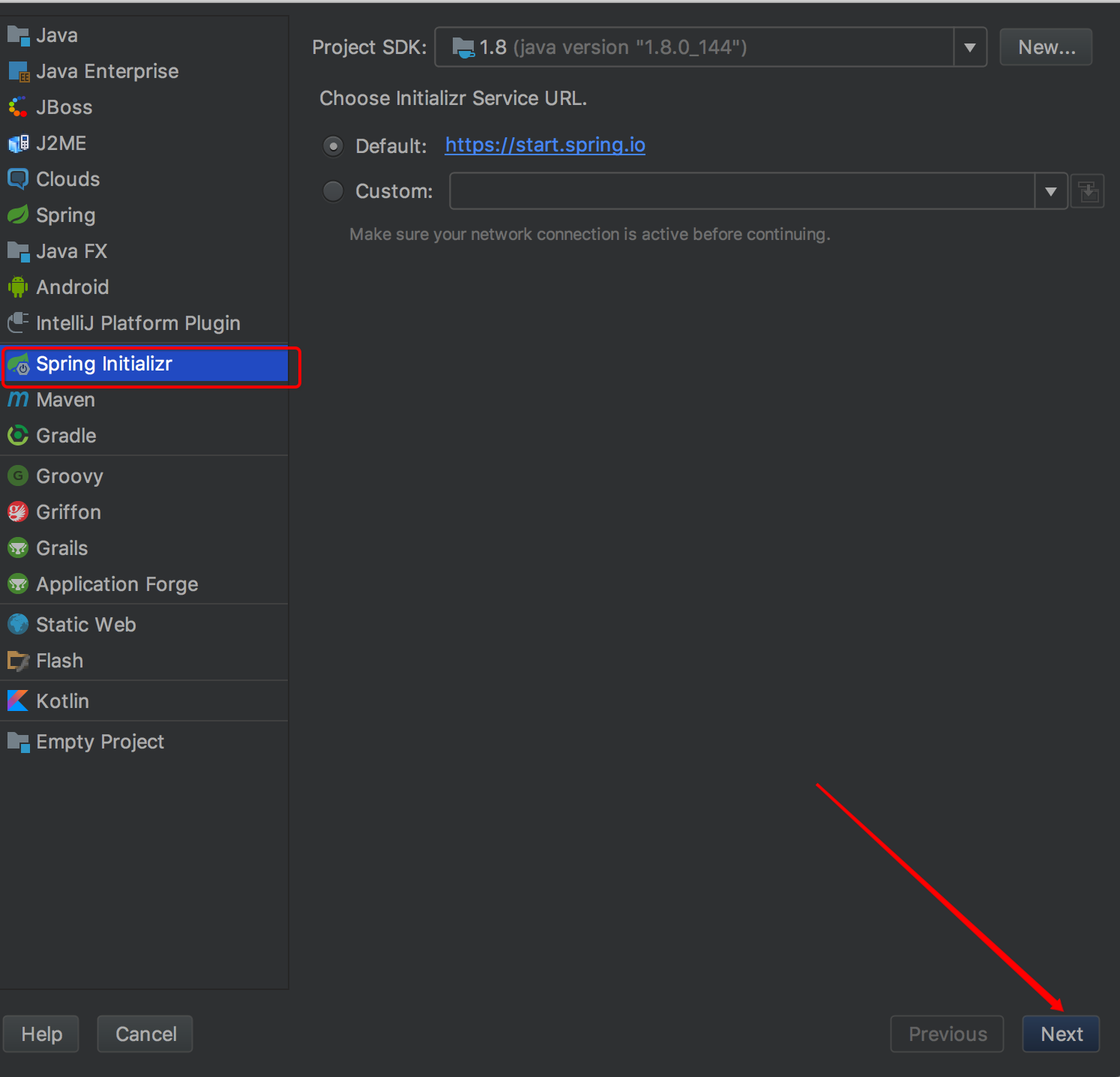Click the Static Web globe icon
The width and height of the screenshot is (1120, 1077).
pos(18,625)
